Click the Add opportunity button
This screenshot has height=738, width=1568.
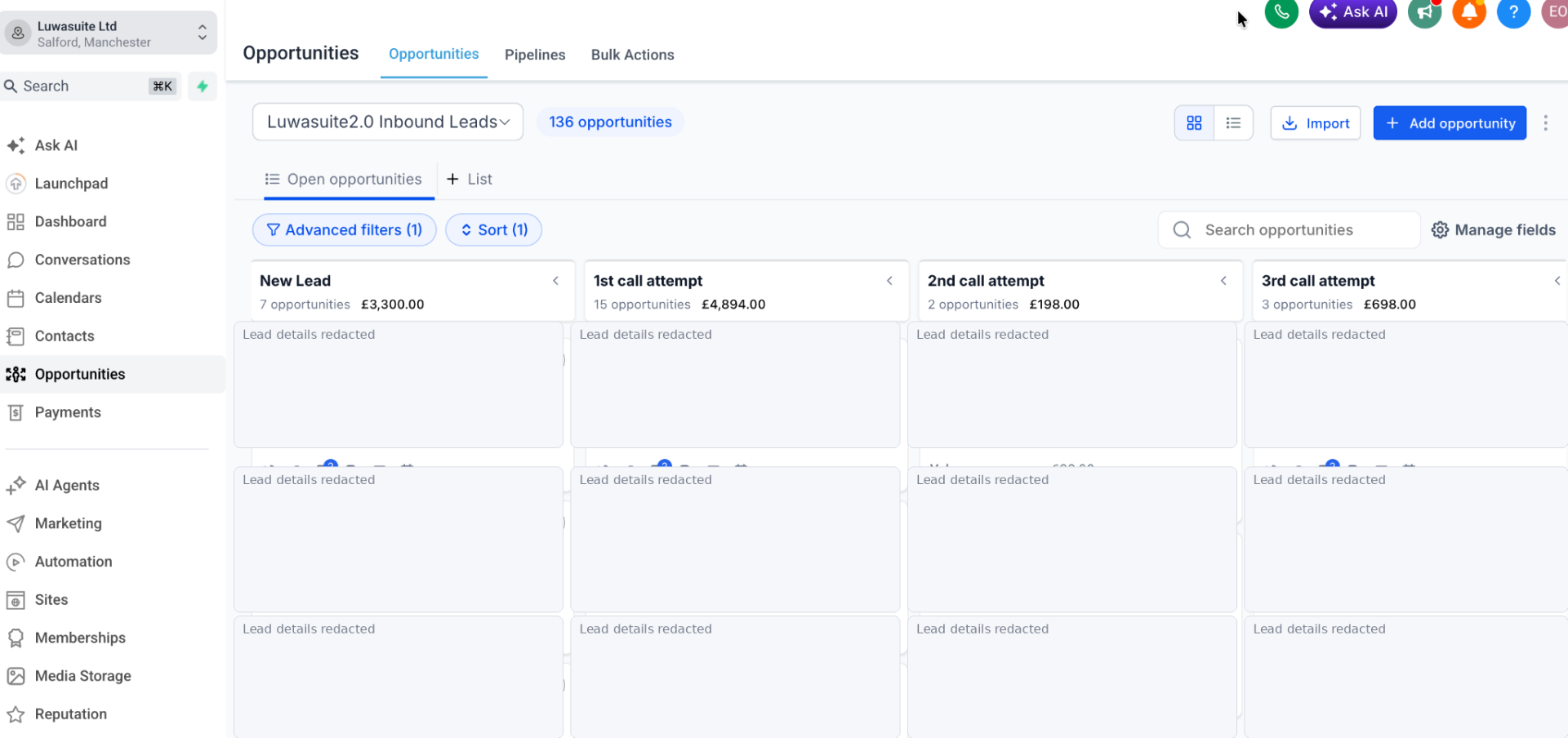point(1450,122)
